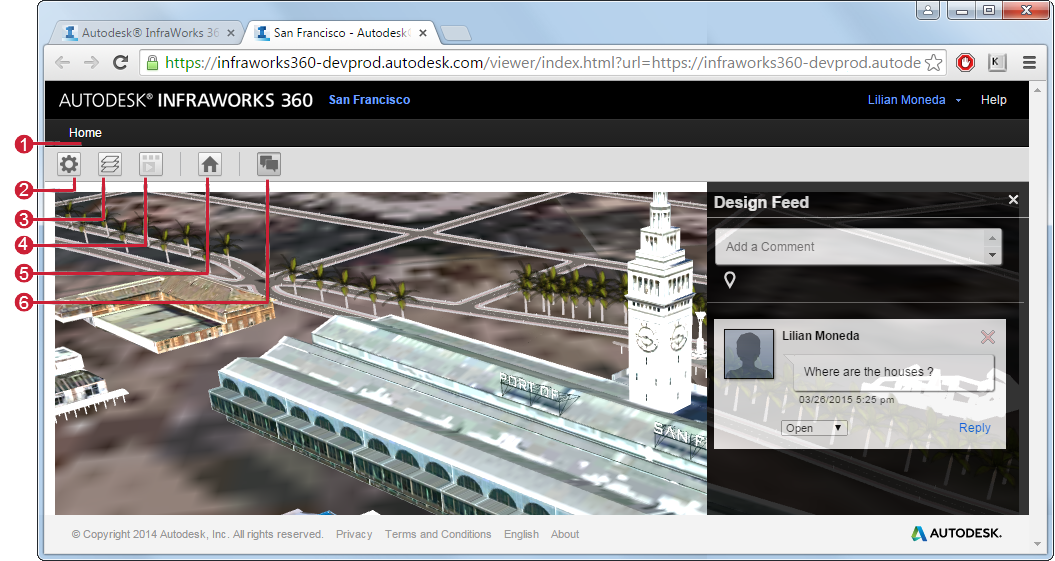Switch to the Autodesk InfraWorks 36 browser tab
Image resolution: width=1055 pixels, height=561 pixels.
pos(148,32)
